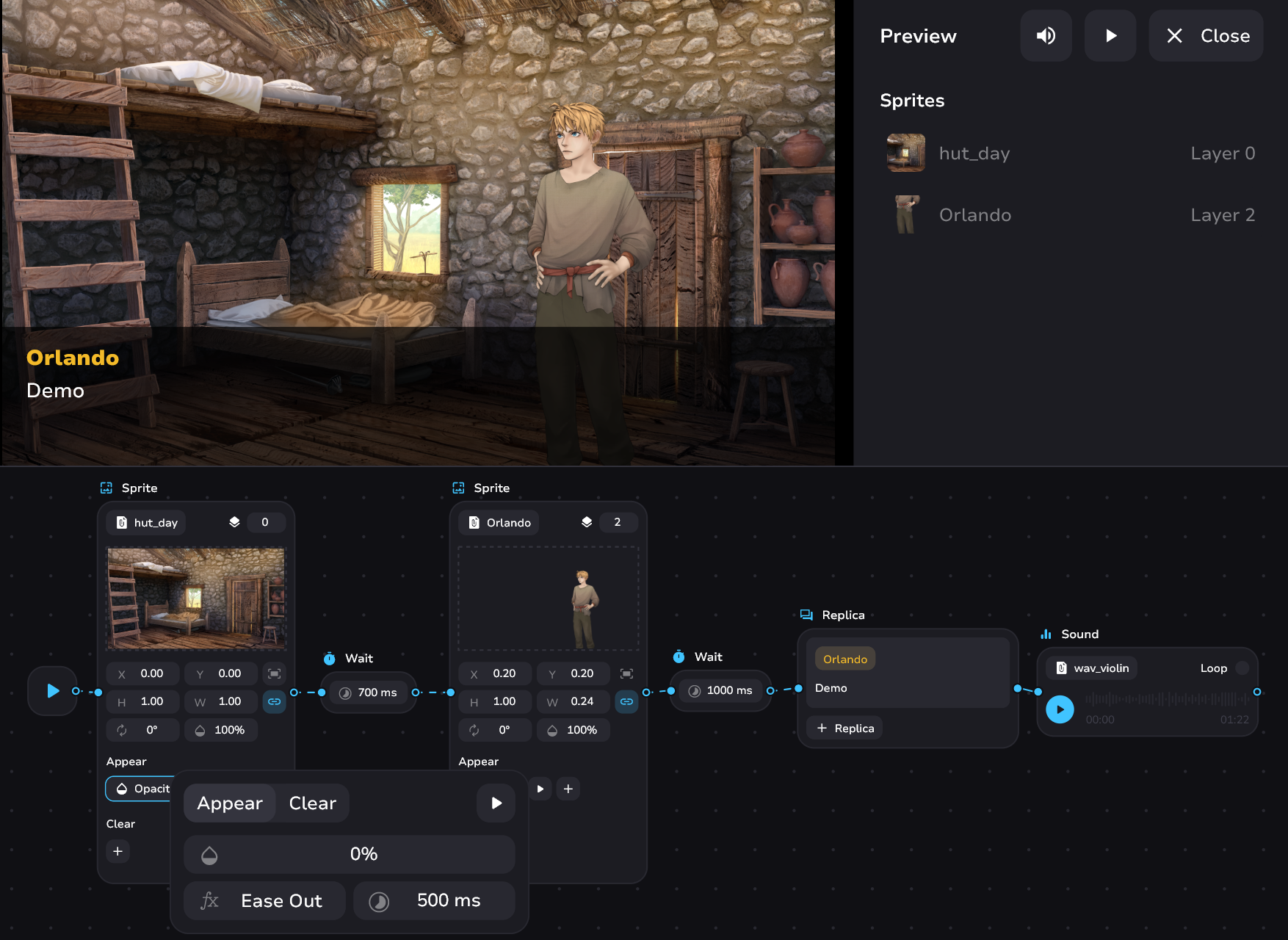
Task: Add an Appear animation to Orlando sprite
Action: pos(568,789)
